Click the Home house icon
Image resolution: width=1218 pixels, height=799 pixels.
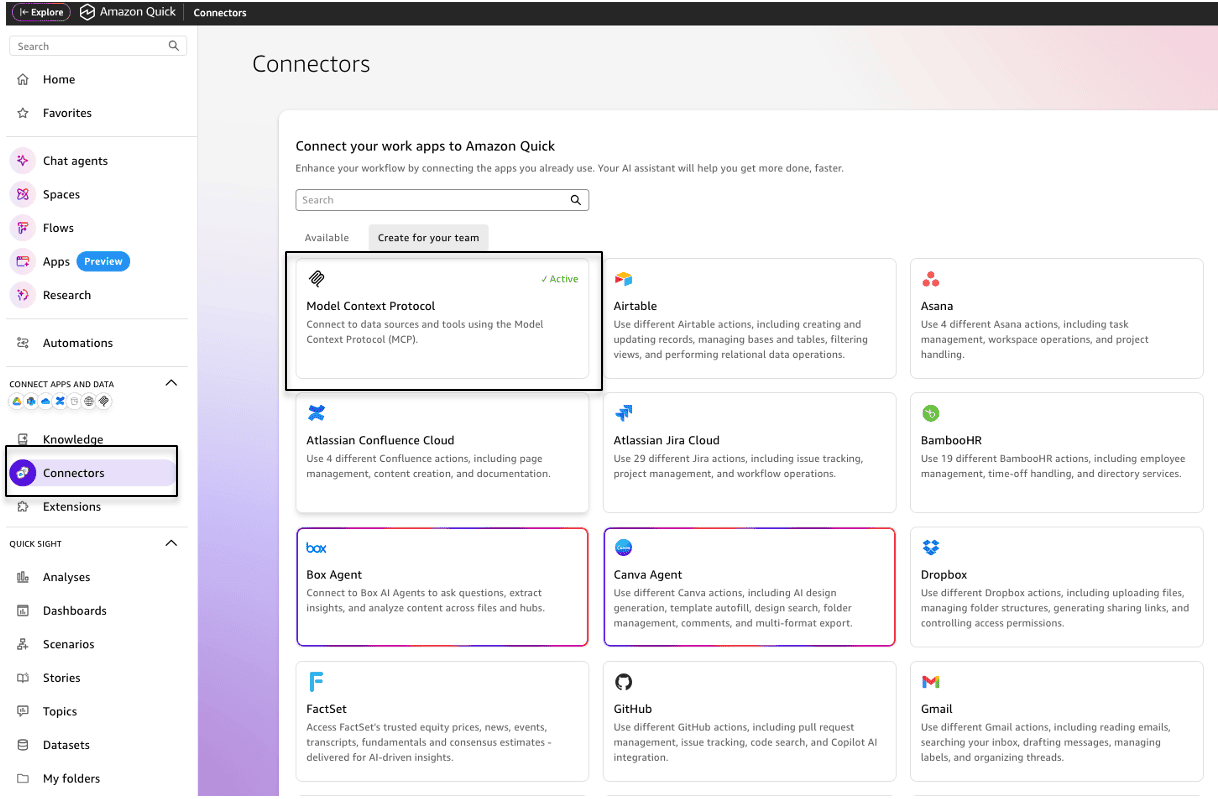[23, 80]
